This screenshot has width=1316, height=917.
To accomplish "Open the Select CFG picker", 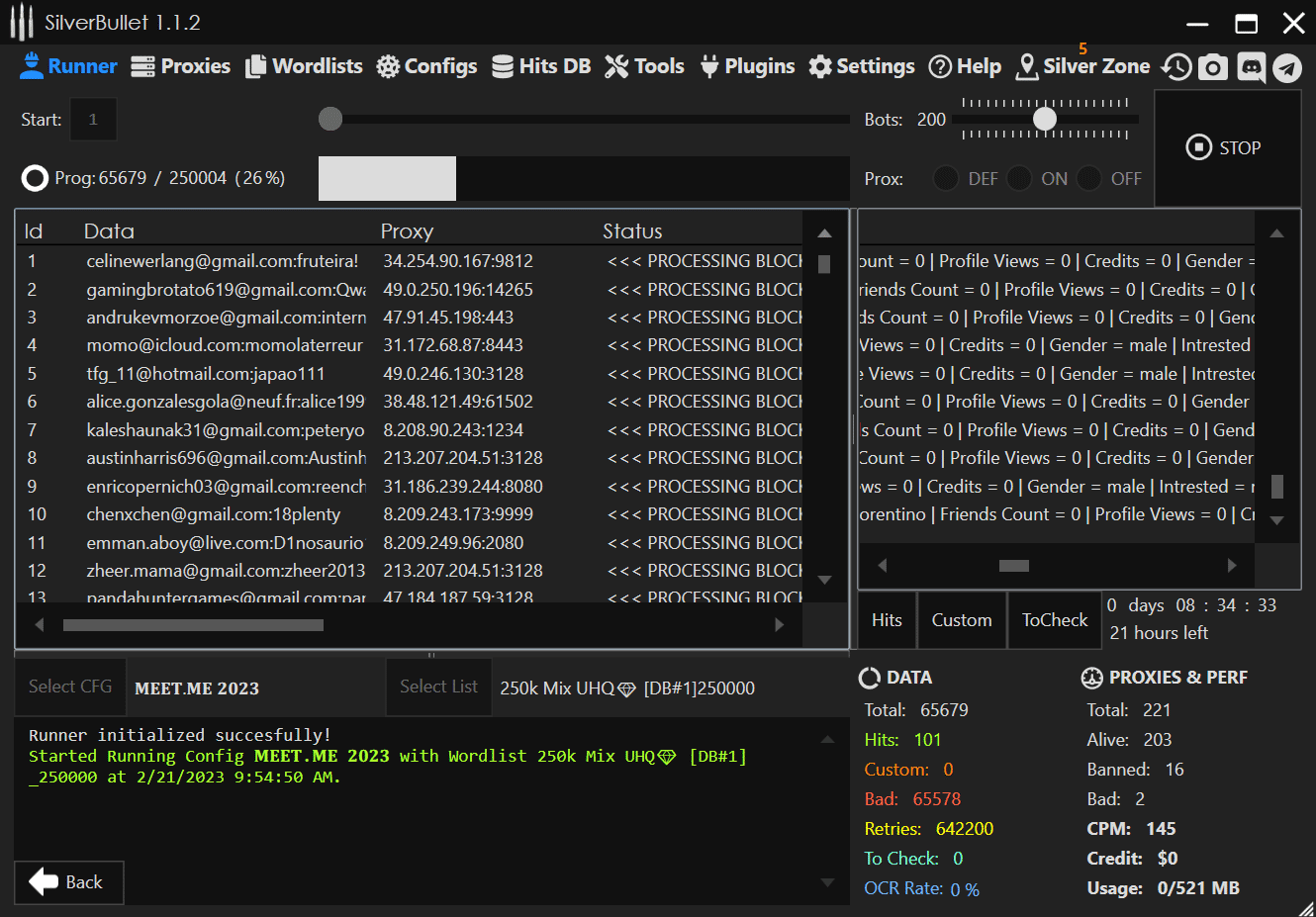I will (x=70, y=687).
